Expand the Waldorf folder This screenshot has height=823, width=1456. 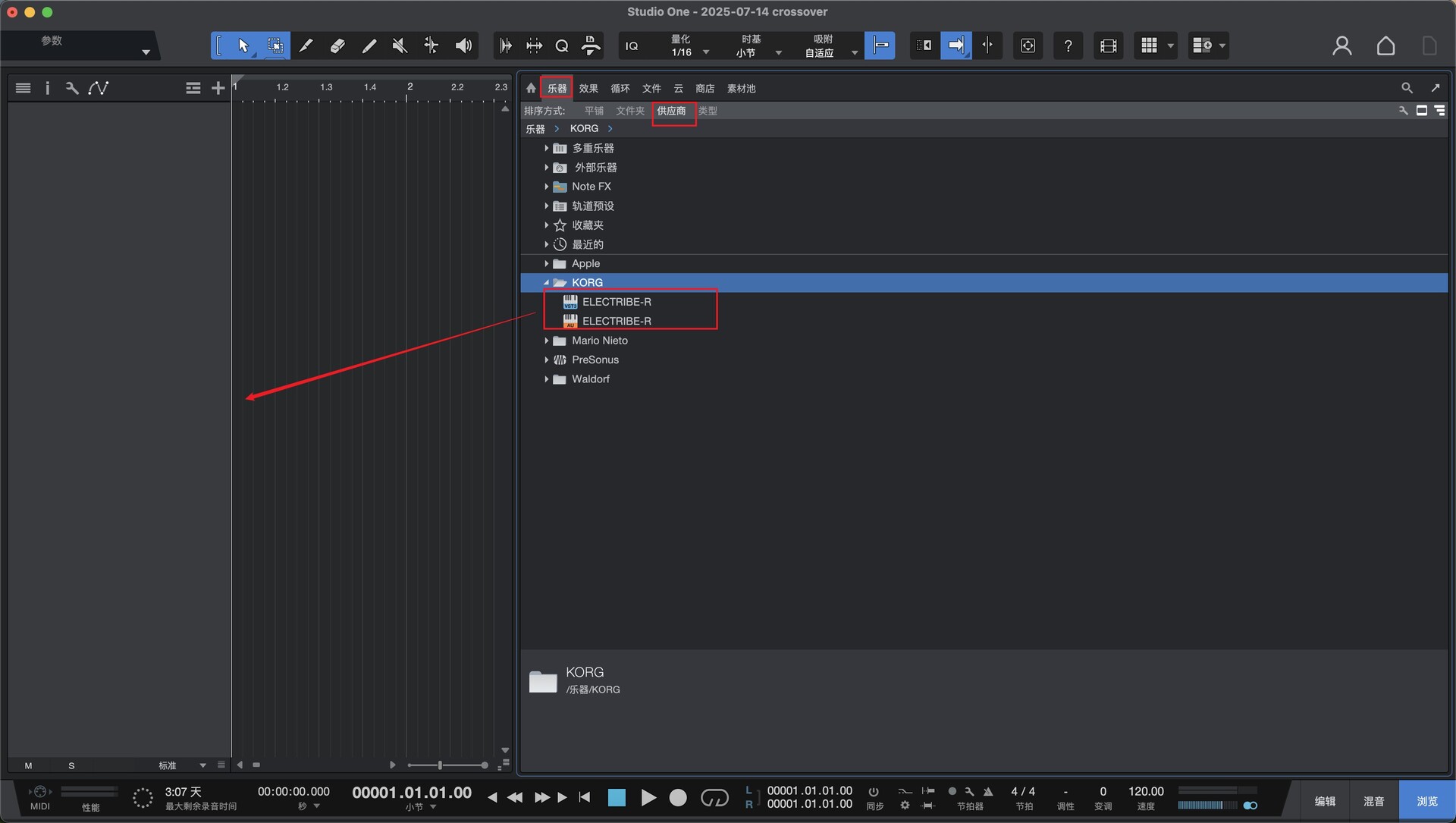tap(546, 379)
